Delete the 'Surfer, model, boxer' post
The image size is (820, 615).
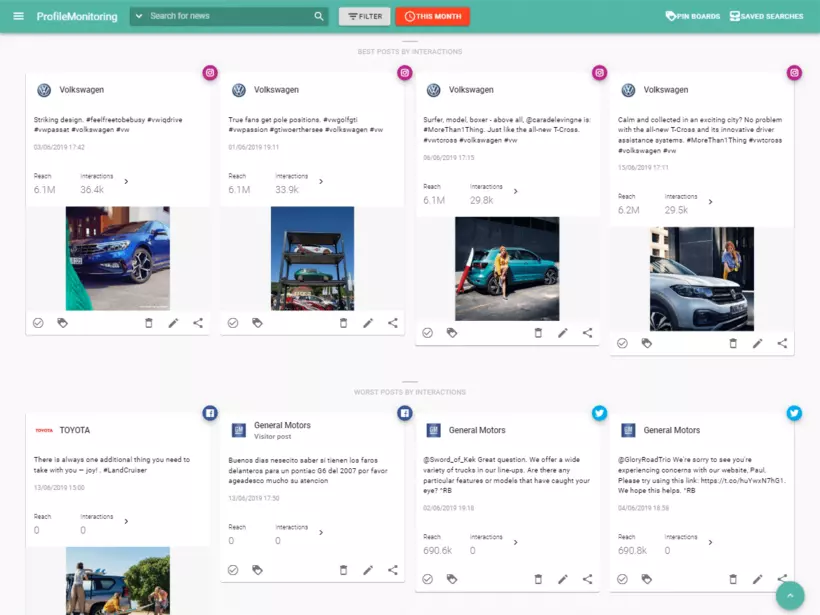coord(538,333)
